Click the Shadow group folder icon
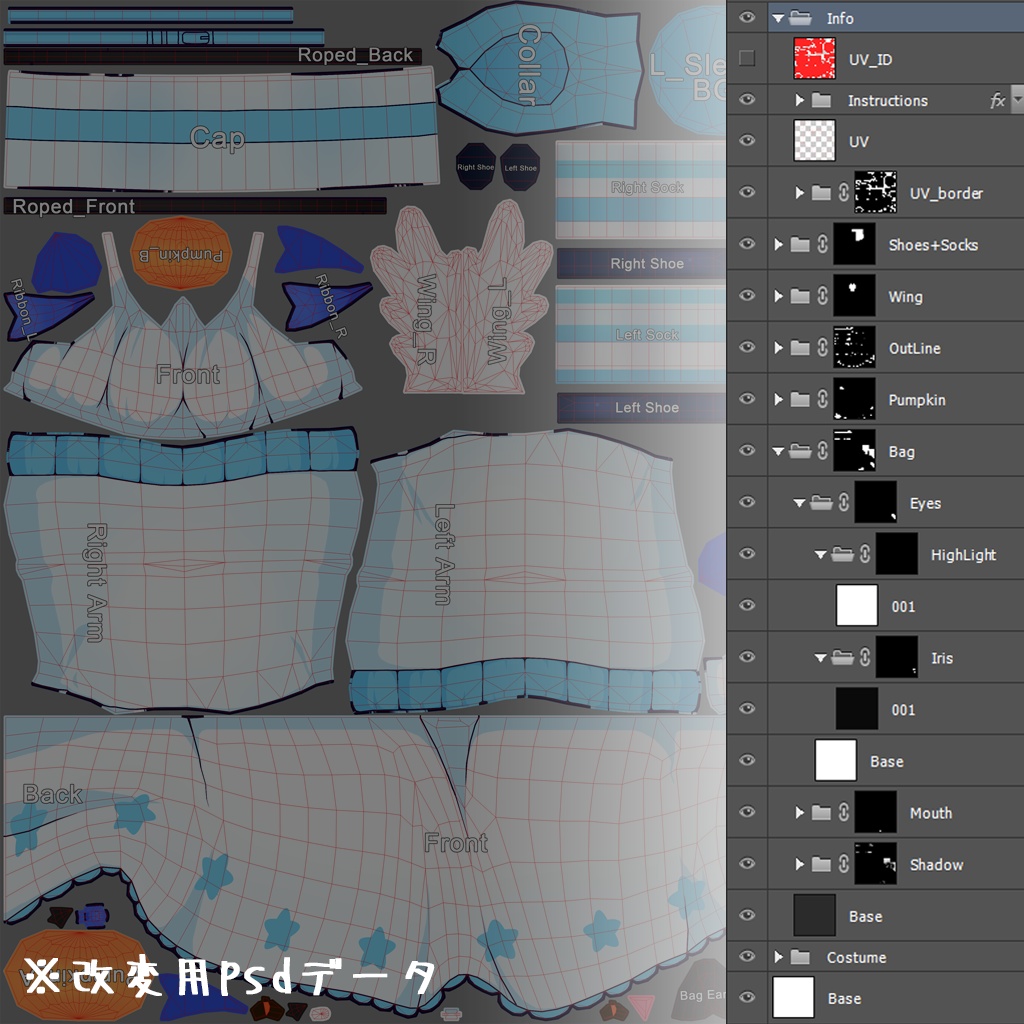 [821, 863]
